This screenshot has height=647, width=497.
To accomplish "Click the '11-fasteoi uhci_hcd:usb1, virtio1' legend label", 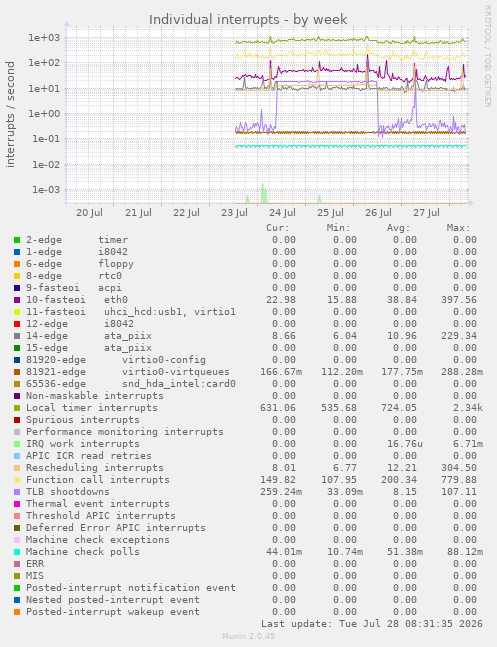I will (131, 312).
